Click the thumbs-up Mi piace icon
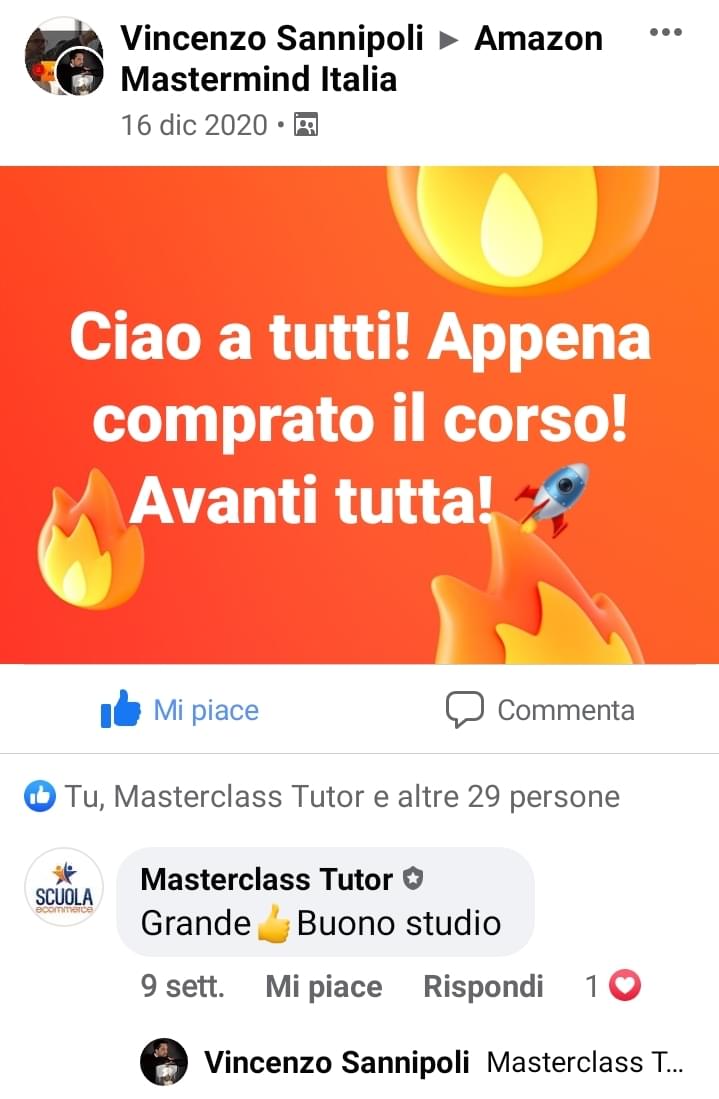Screen dimensions: 719x1099 click(x=121, y=709)
